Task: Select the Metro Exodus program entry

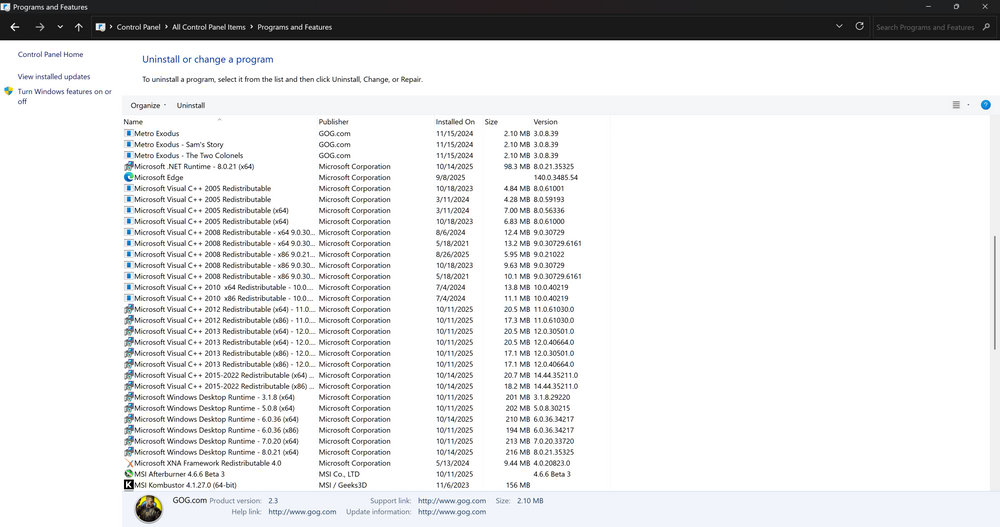Action: point(156,133)
